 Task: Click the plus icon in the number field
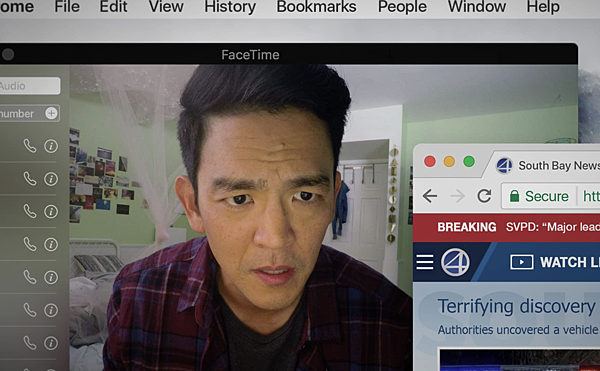pyautogui.click(x=51, y=113)
